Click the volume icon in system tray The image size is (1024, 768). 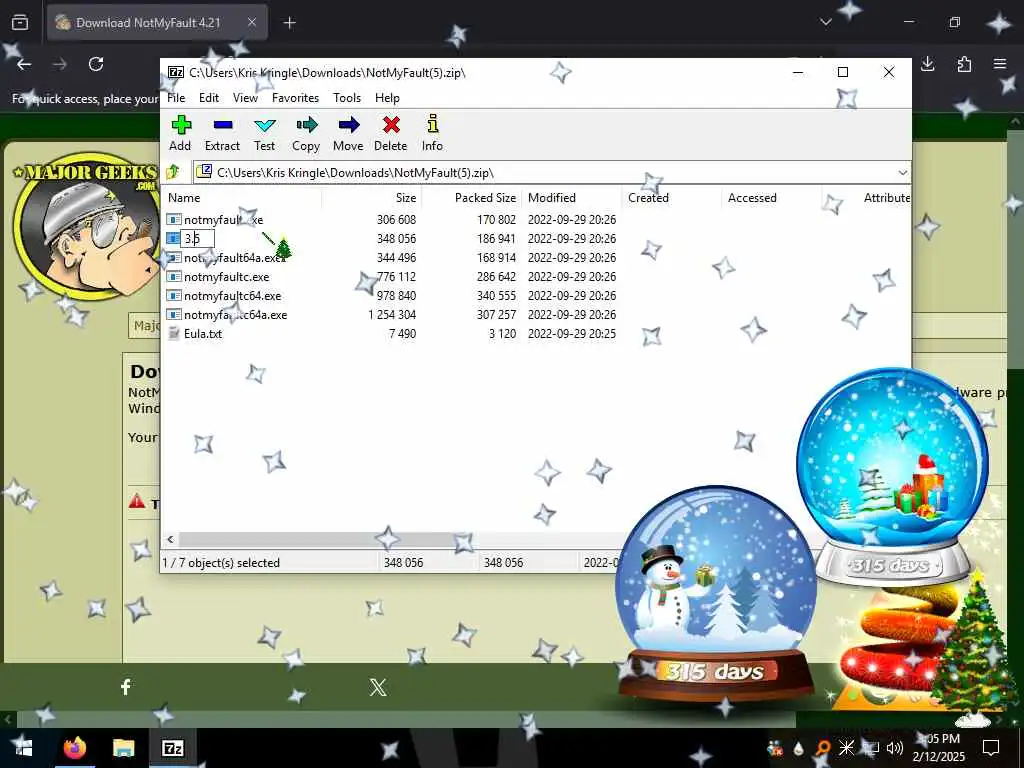[895, 748]
